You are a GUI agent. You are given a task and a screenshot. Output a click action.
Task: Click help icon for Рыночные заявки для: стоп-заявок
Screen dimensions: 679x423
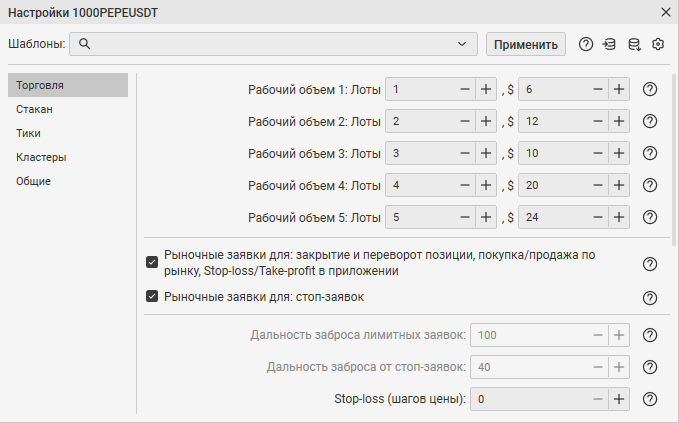(x=650, y=297)
